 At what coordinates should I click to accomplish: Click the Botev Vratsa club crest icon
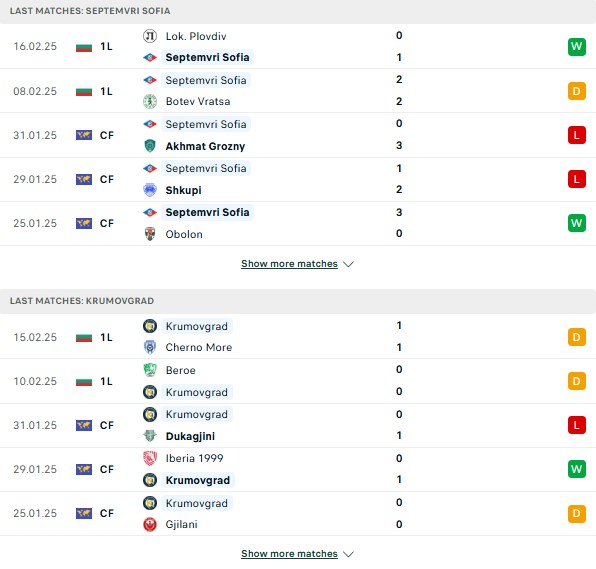point(150,101)
